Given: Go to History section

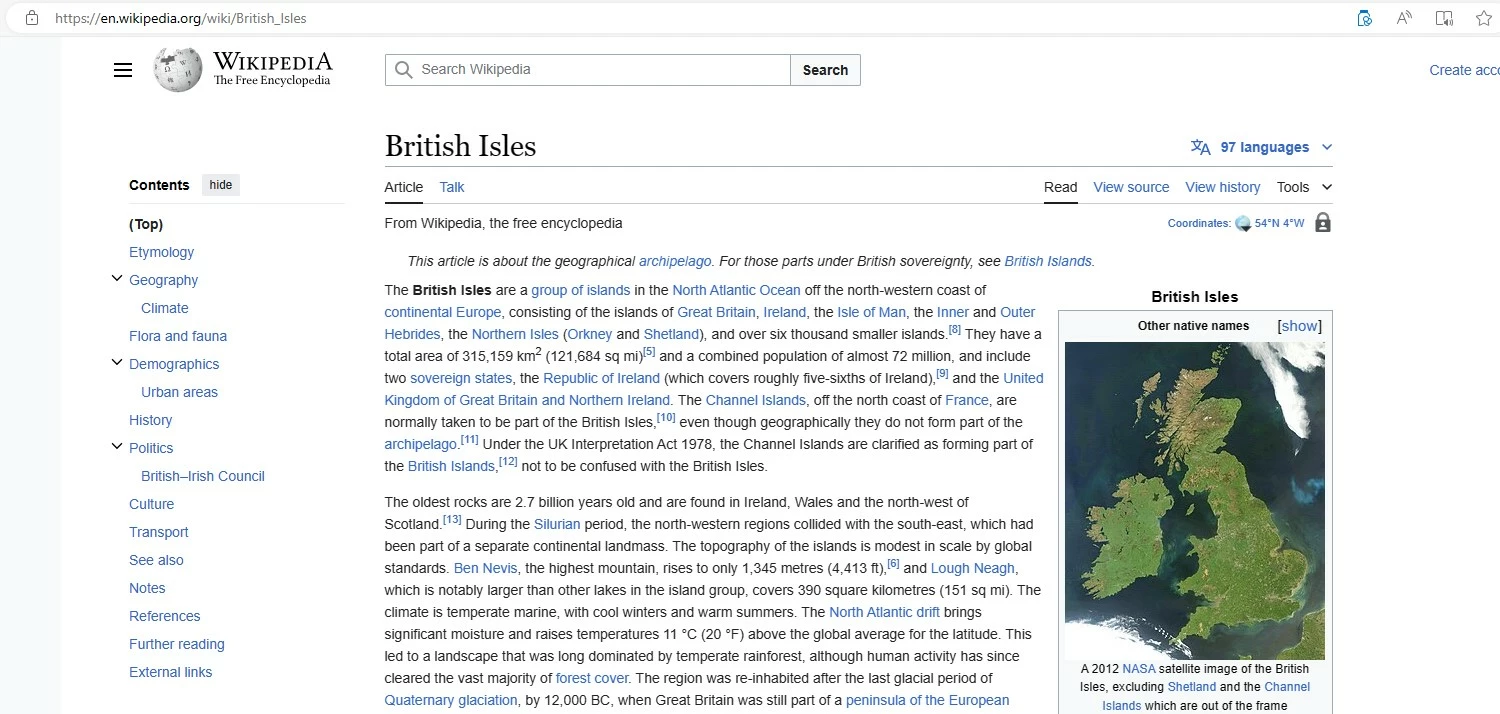Looking at the screenshot, I should (150, 420).
